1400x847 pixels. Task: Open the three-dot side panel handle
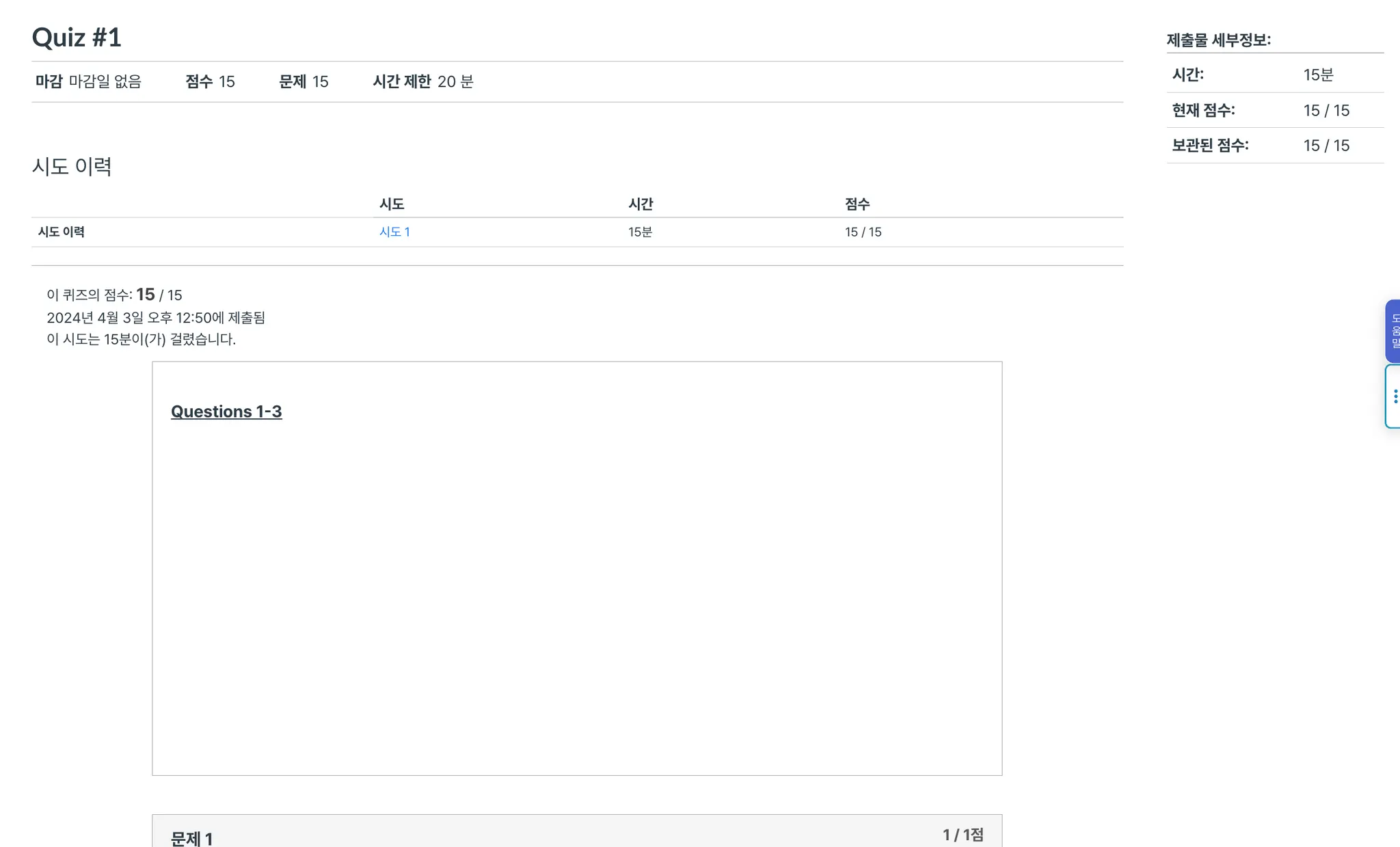point(1394,396)
